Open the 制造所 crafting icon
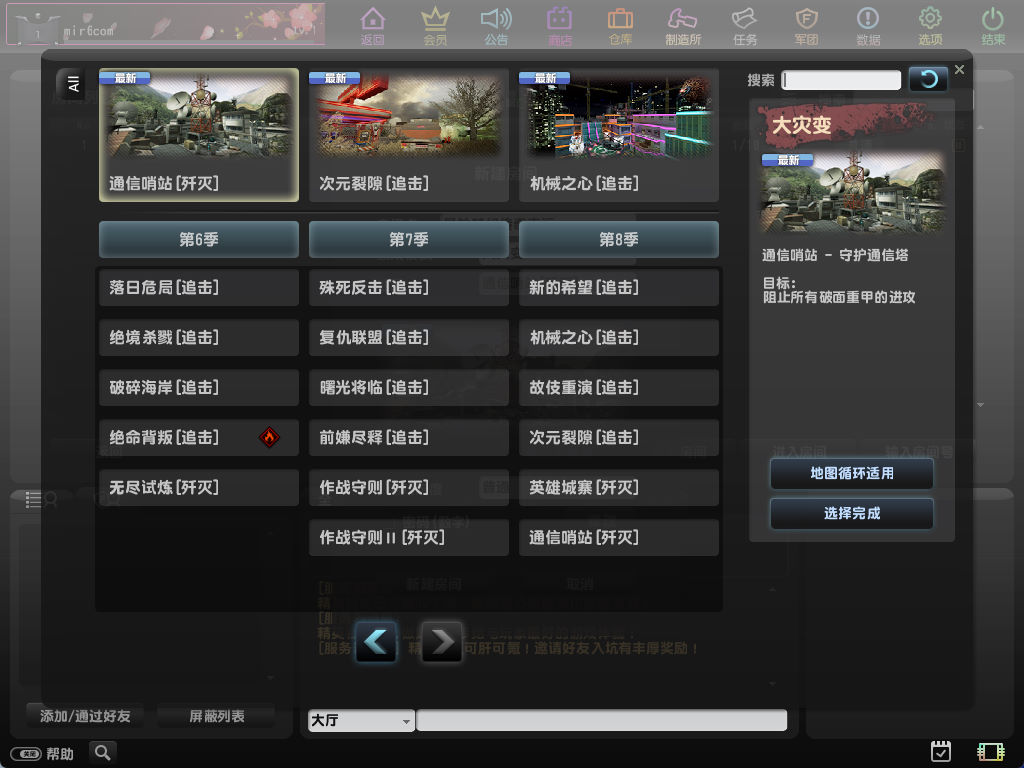1024x768 pixels. pyautogui.click(x=683, y=25)
